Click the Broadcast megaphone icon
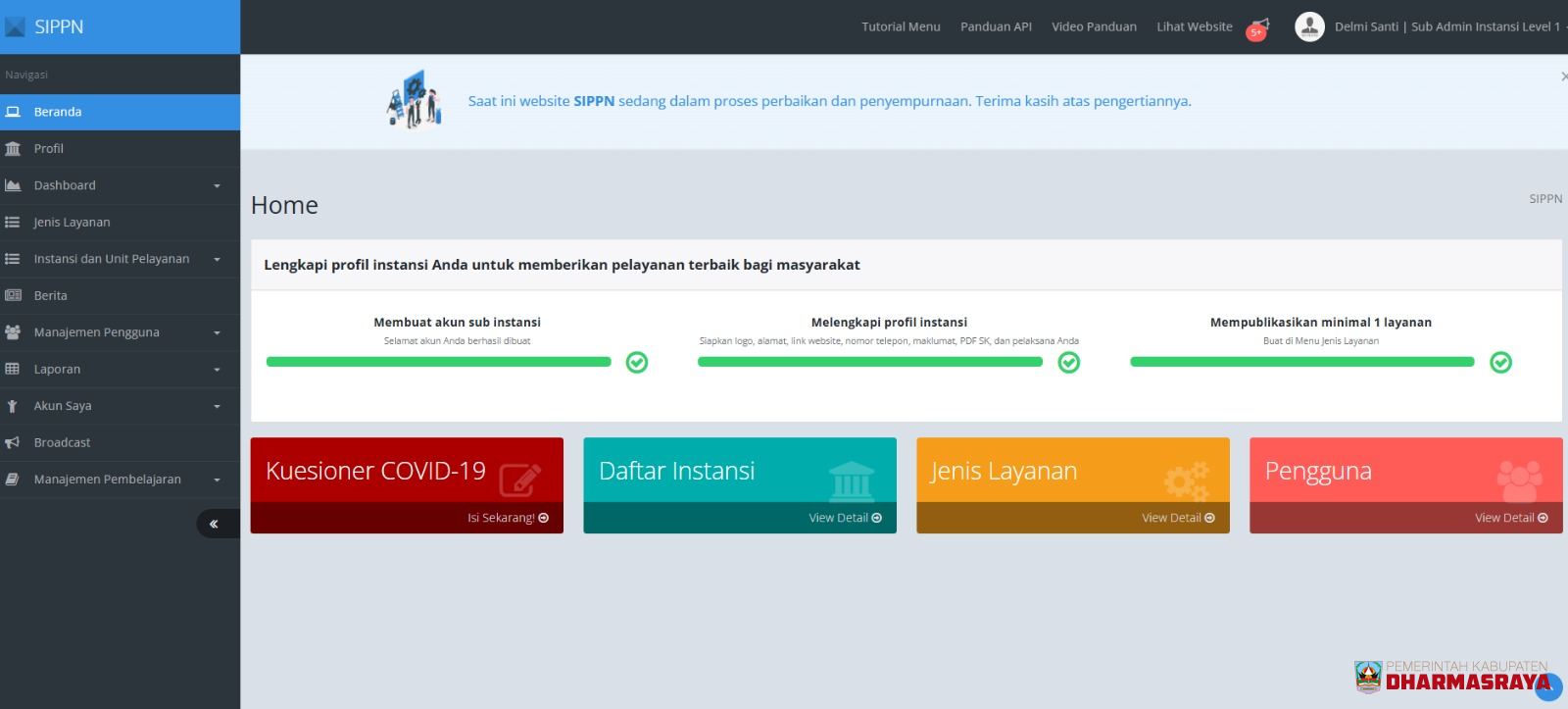The image size is (1568, 709). 13,442
